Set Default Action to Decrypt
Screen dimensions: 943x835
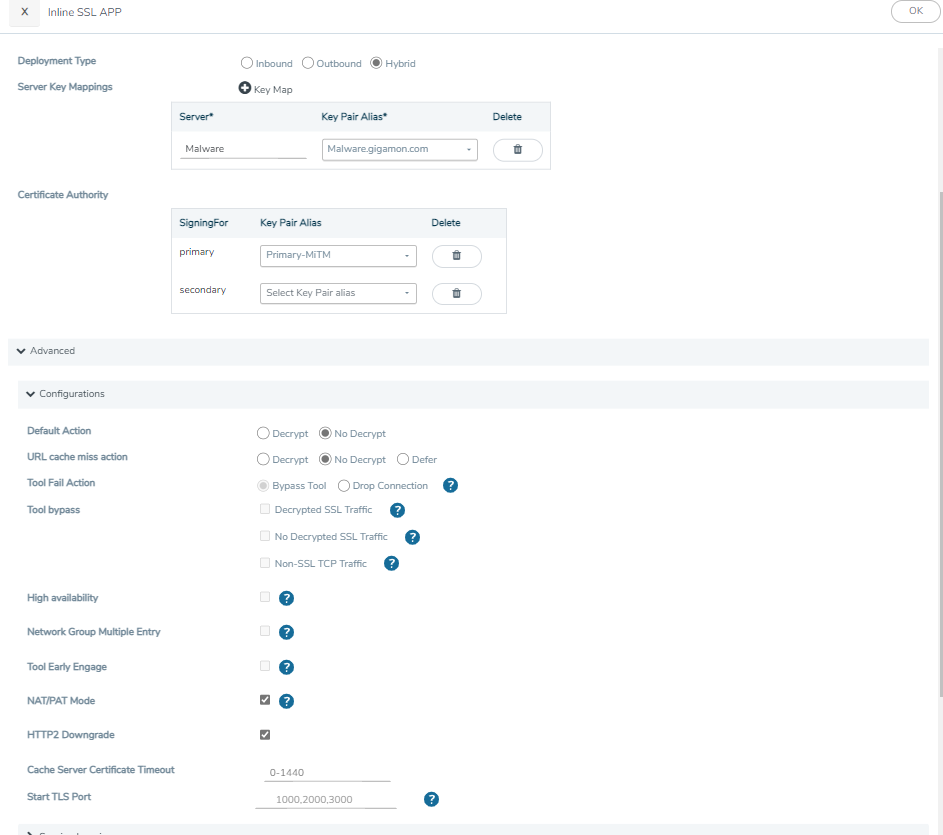(263, 433)
